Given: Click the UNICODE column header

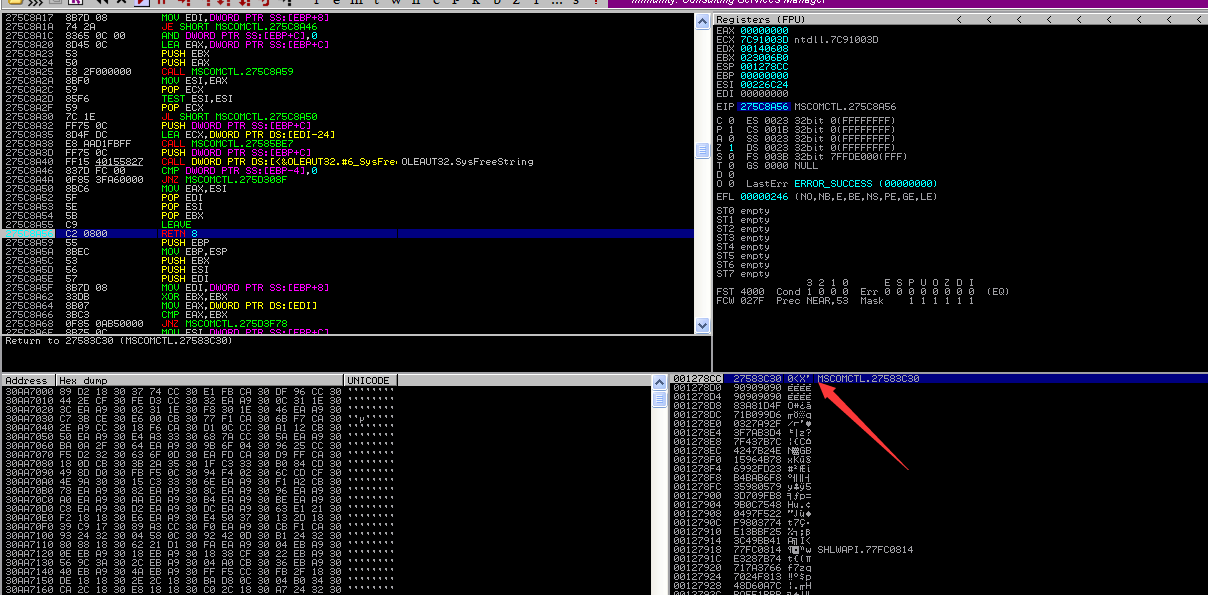Looking at the screenshot, I should [x=369, y=380].
